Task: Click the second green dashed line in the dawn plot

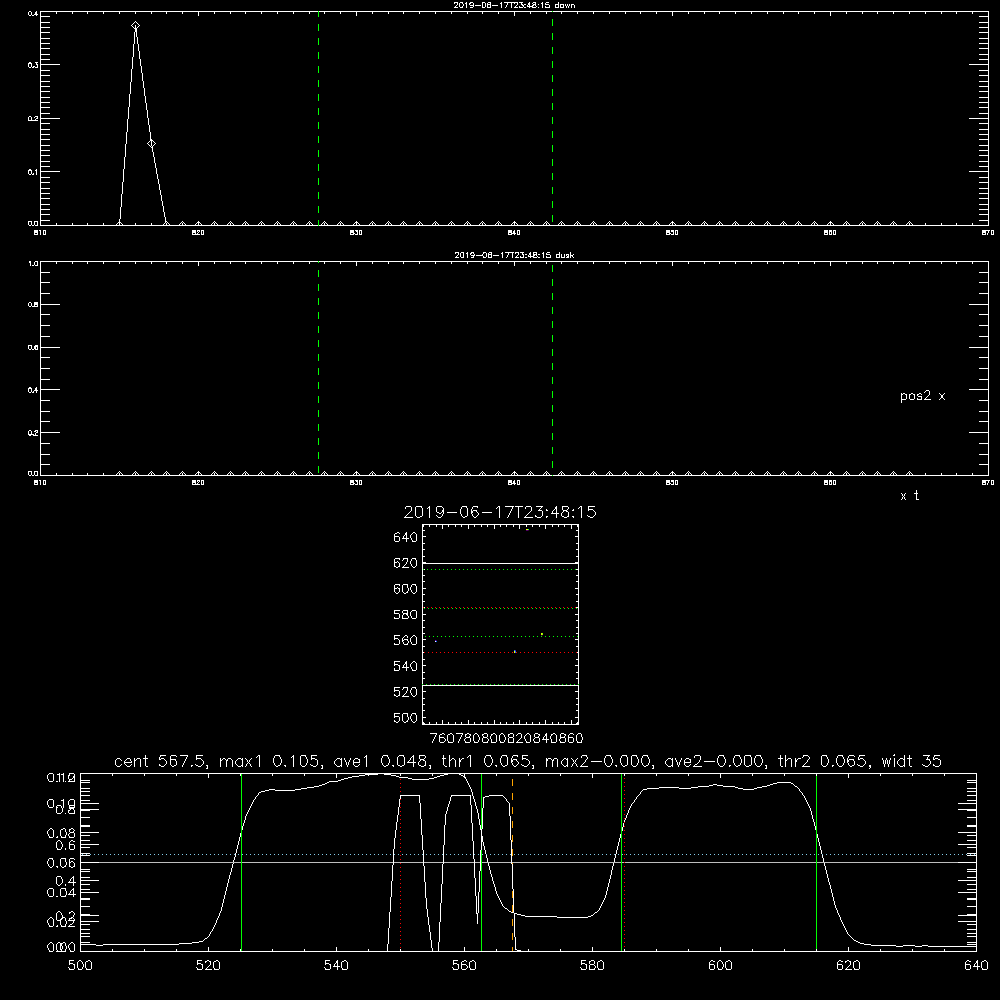Action: point(552,118)
